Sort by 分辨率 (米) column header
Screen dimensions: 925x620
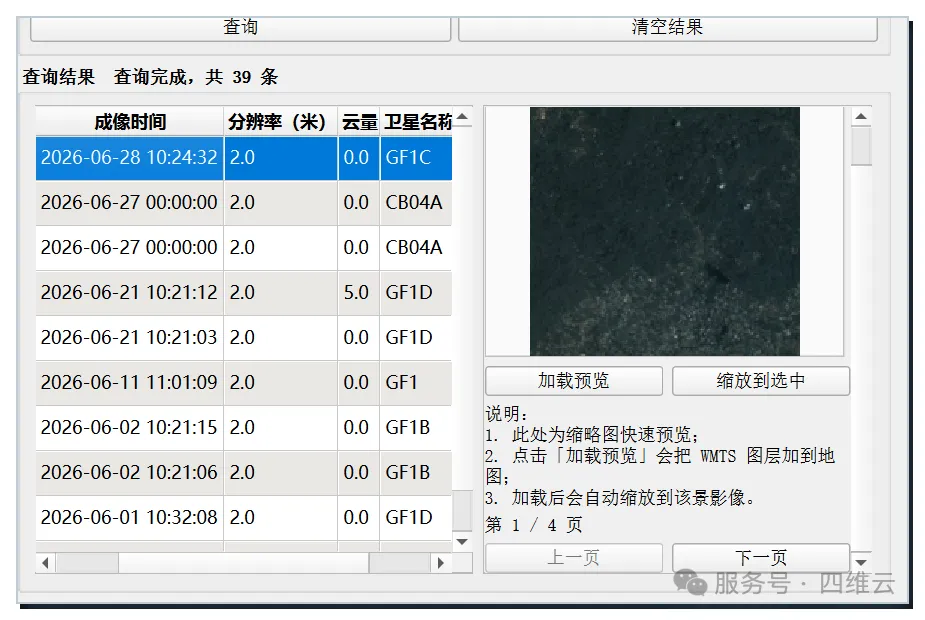pyautogui.click(x=280, y=122)
